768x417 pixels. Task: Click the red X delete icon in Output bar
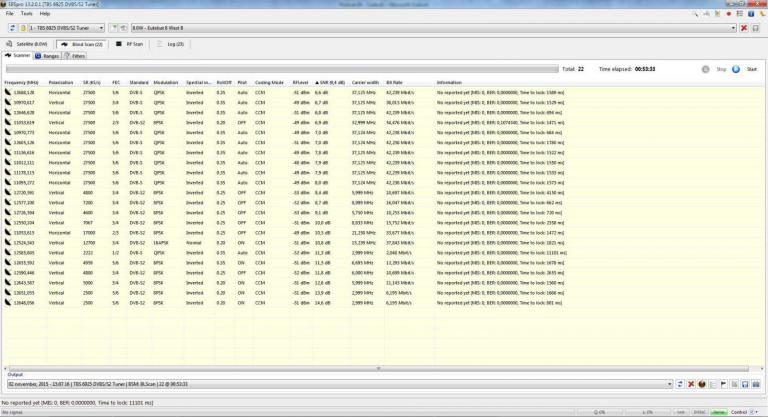pos(691,383)
